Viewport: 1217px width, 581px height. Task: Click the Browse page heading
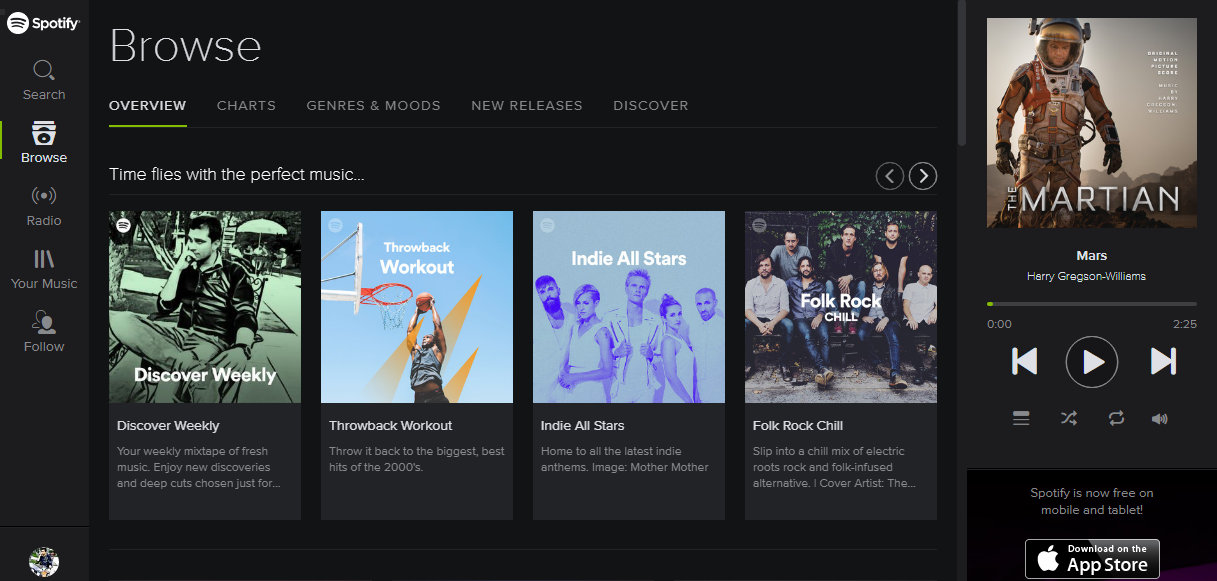click(185, 46)
